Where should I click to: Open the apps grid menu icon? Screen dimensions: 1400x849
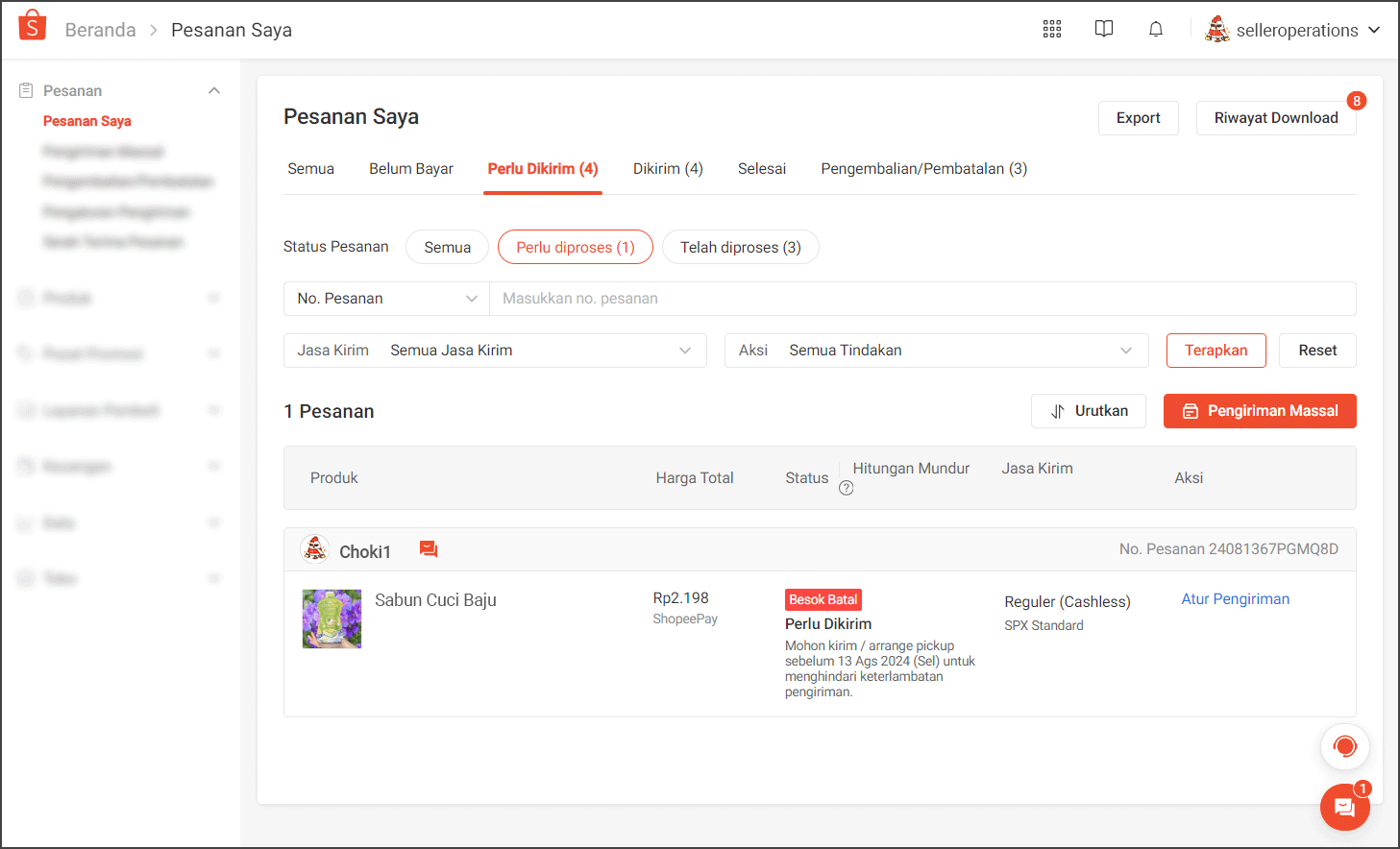tap(1052, 30)
